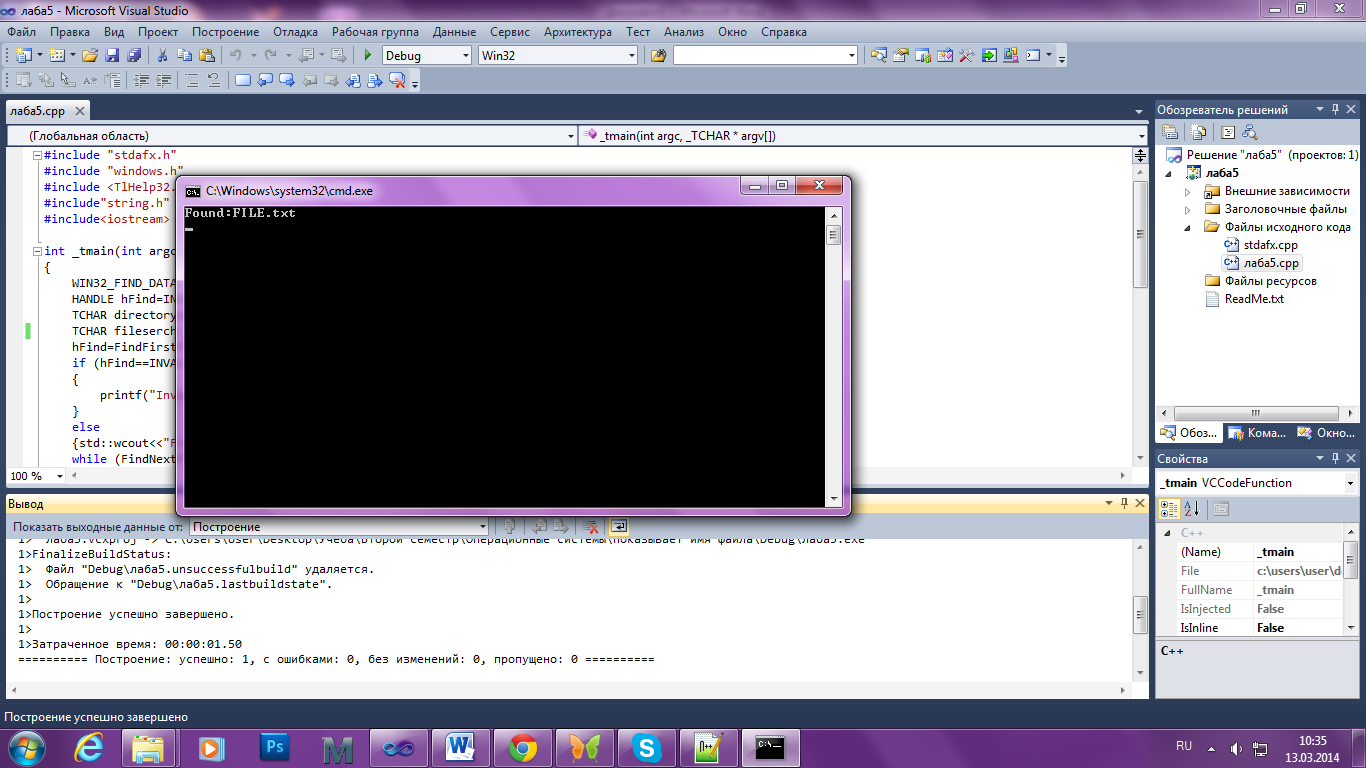
Task: Click the Save All toolbar icon
Action: click(132, 56)
